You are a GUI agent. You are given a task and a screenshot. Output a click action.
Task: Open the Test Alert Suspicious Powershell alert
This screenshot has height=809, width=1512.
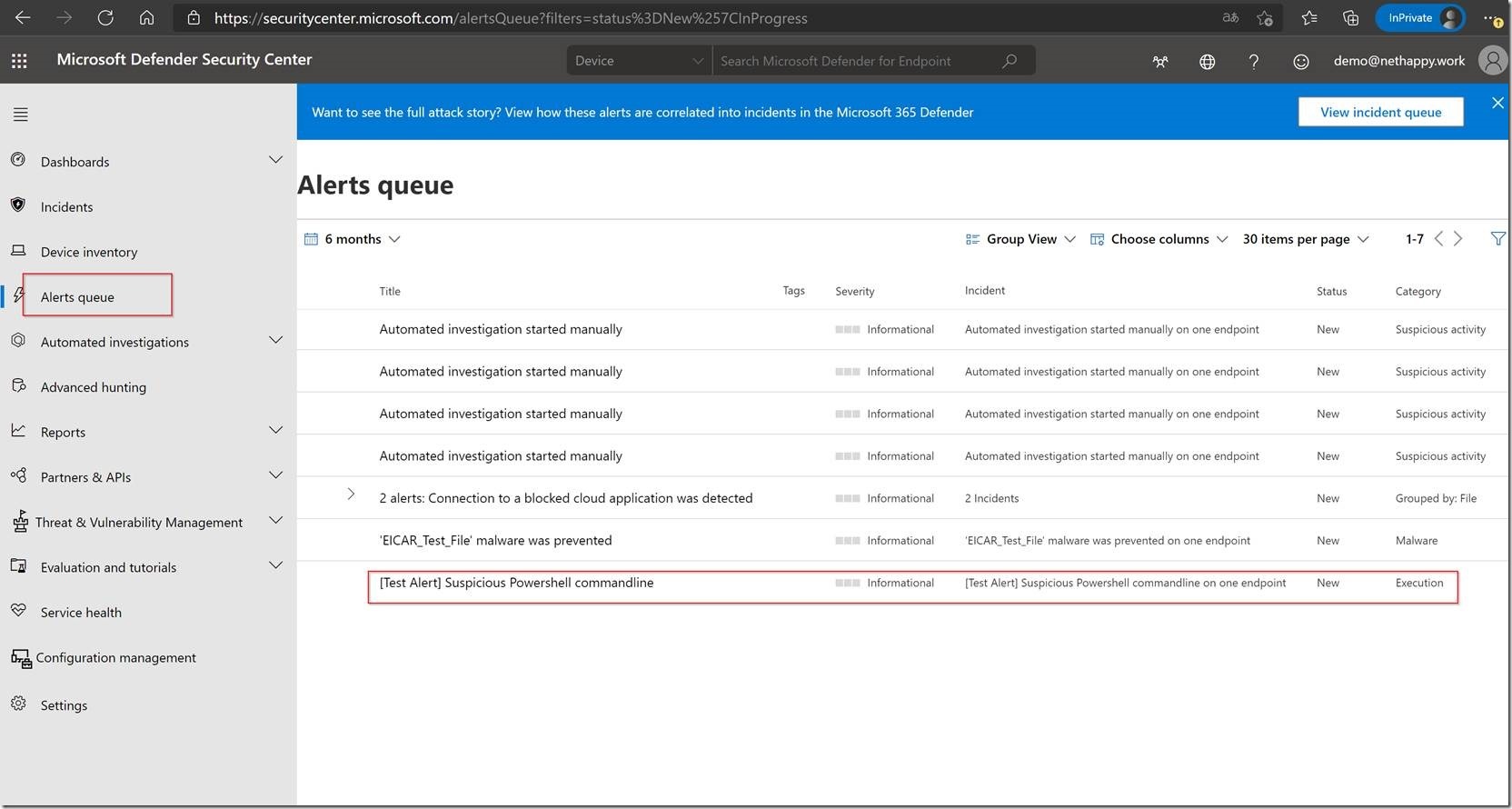coord(516,583)
